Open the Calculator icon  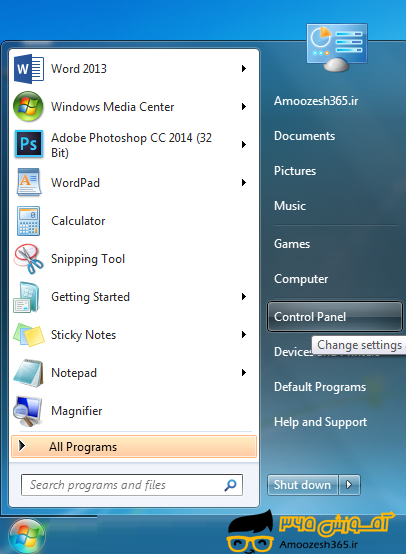[x=28, y=221]
